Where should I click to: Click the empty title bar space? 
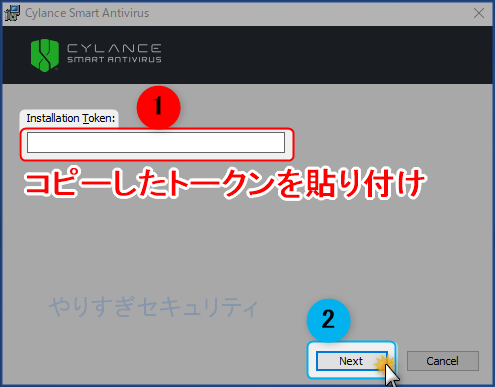310,13
